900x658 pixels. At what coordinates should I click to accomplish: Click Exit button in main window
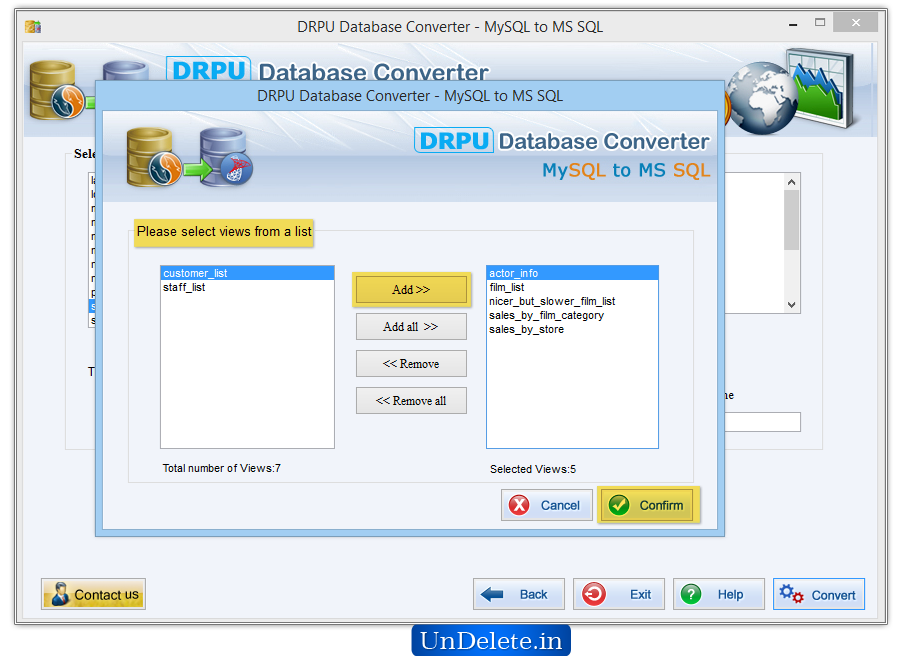[x=619, y=594]
